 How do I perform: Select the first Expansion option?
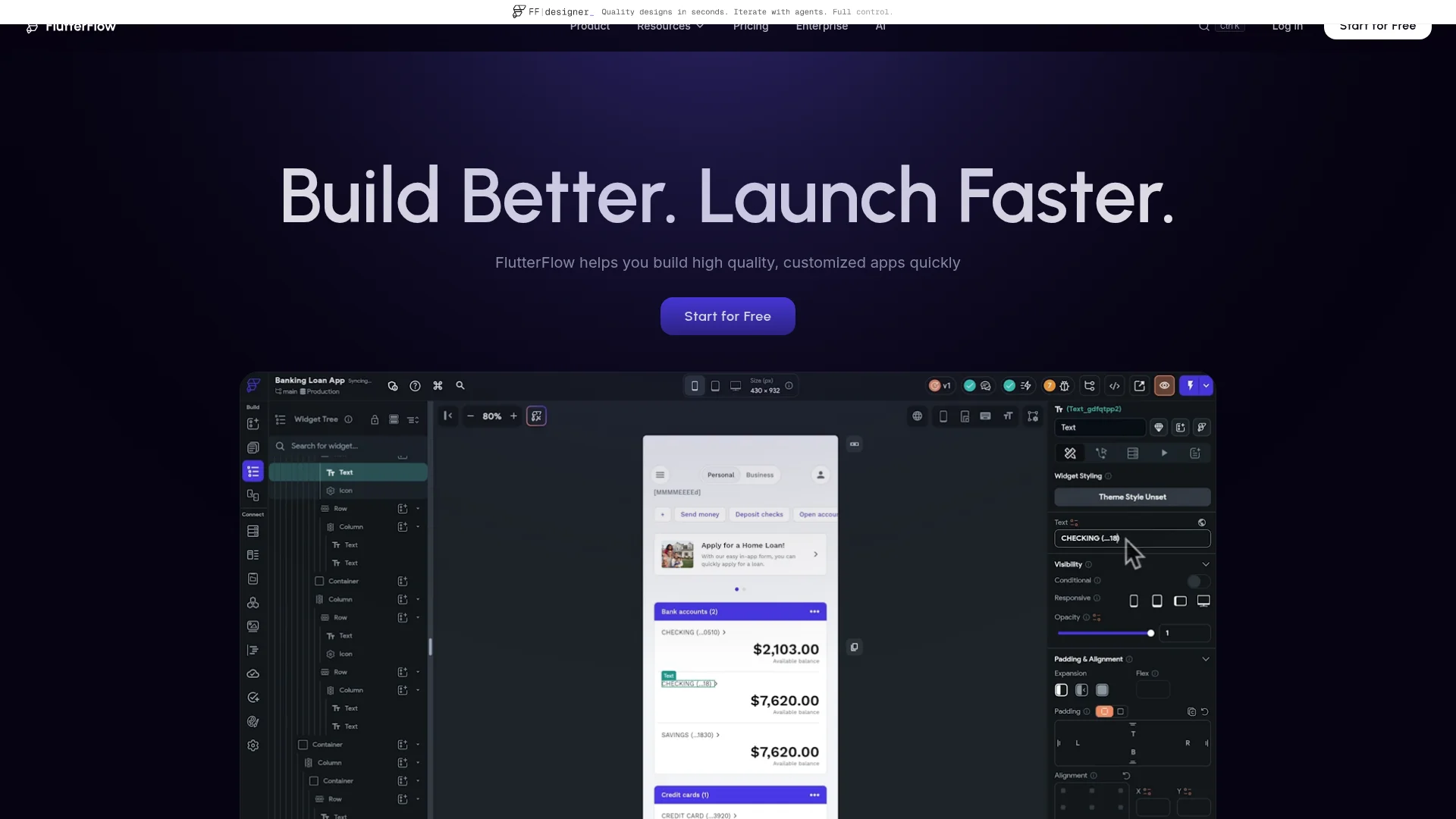(1061, 690)
